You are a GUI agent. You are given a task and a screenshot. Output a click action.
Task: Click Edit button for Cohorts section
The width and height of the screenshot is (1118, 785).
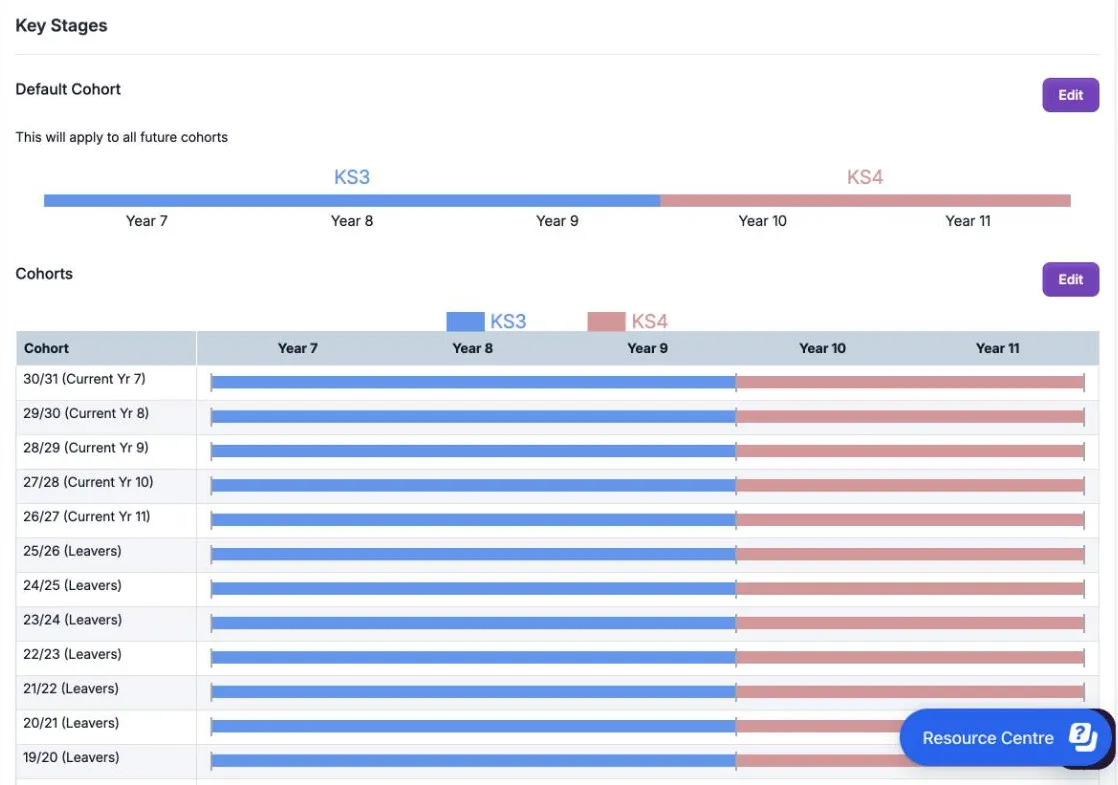click(1070, 279)
